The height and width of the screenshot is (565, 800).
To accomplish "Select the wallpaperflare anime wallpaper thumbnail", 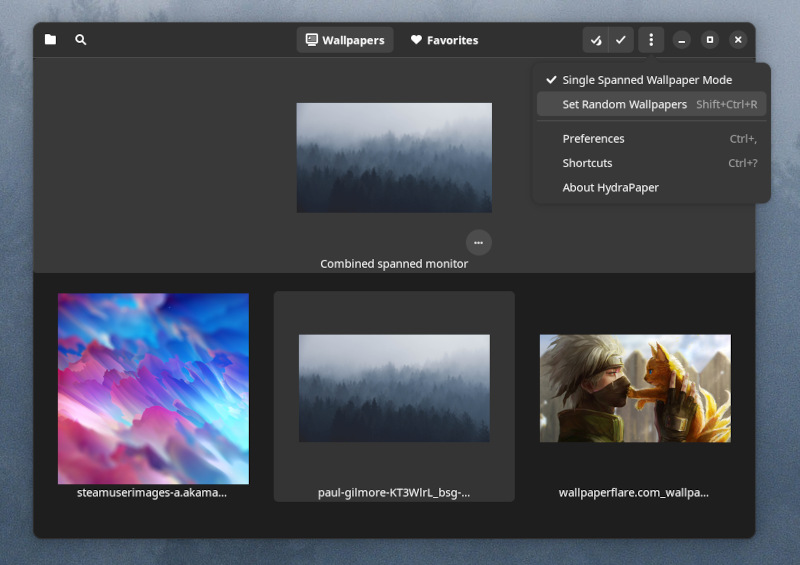I will coord(635,388).
